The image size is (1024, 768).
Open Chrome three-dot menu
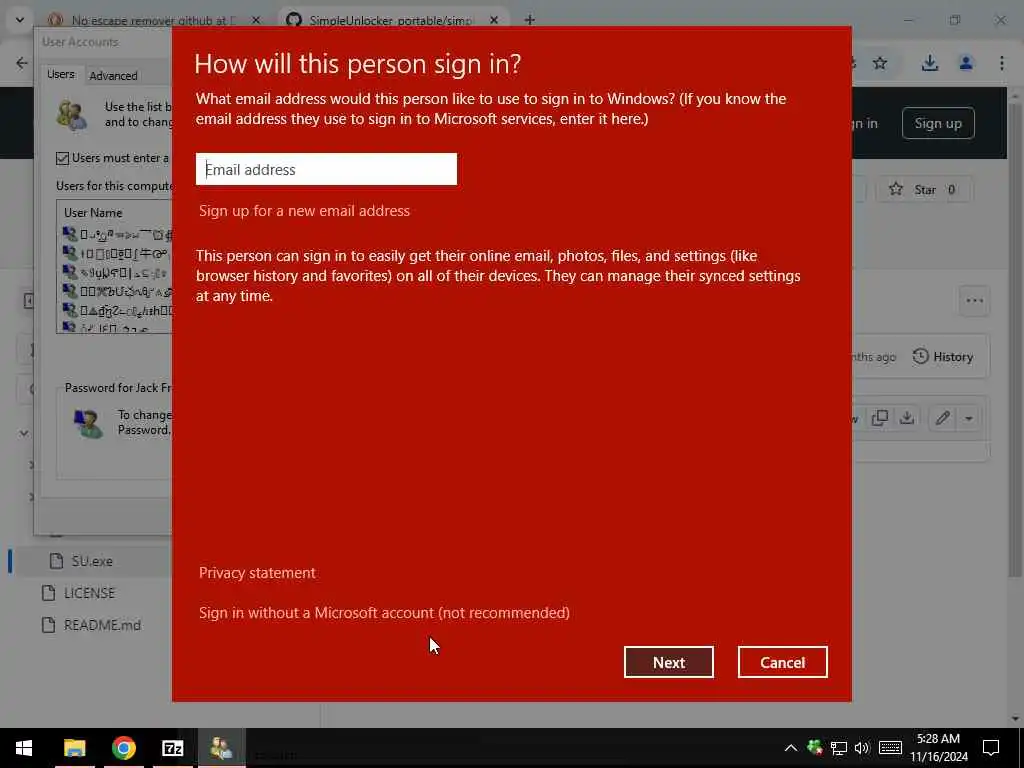[x=1002, y=63]
